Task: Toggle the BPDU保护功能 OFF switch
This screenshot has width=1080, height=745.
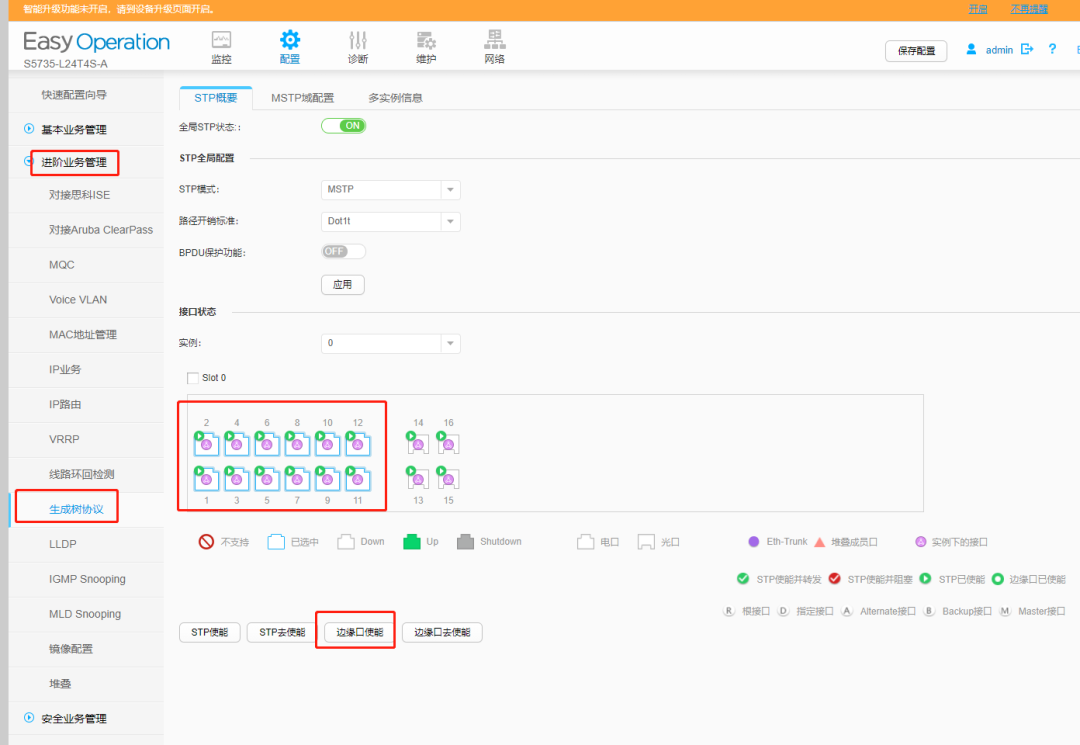Action: pos(343,251)
